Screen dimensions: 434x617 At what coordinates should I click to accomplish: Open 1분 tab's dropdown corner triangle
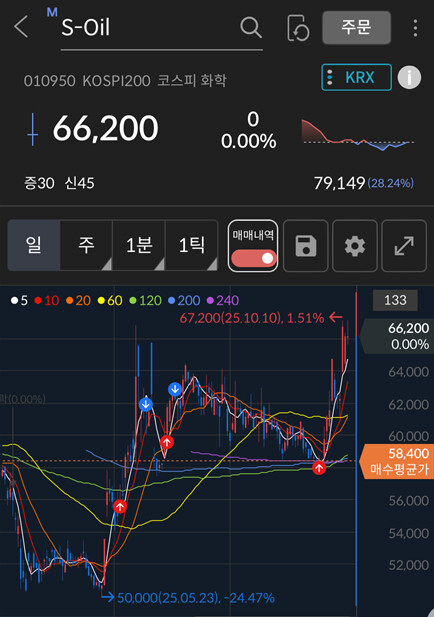point(159,265)
